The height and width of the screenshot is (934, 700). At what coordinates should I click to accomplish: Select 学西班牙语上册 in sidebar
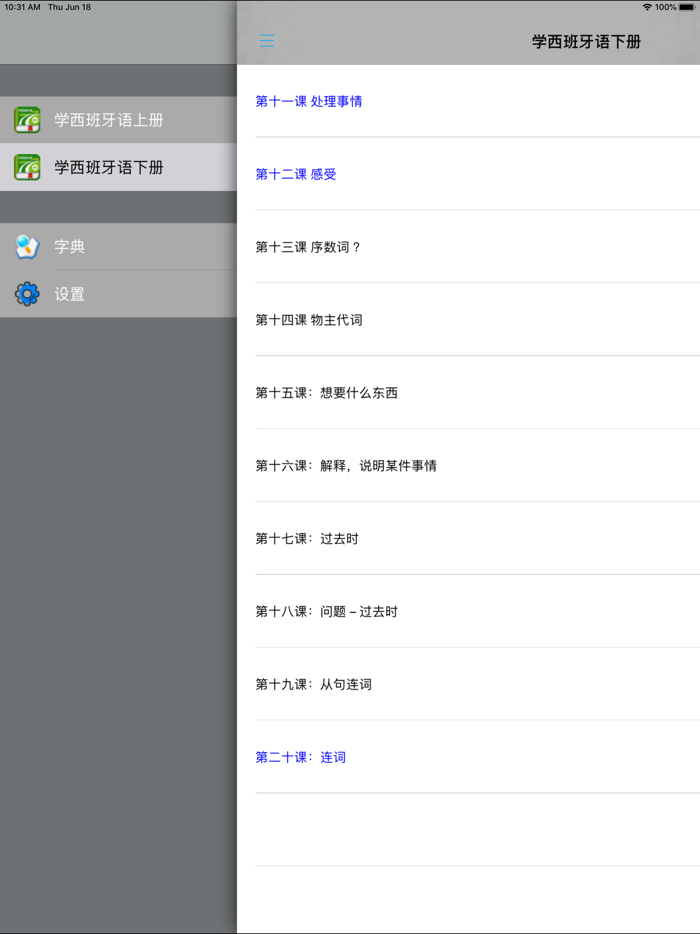pos(119,120)
